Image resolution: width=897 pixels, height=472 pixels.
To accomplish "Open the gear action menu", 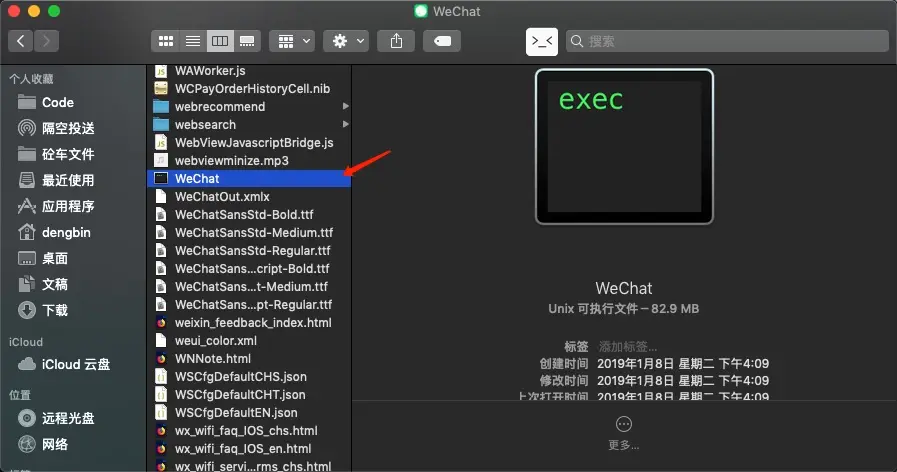I will [x=346, y=41].
